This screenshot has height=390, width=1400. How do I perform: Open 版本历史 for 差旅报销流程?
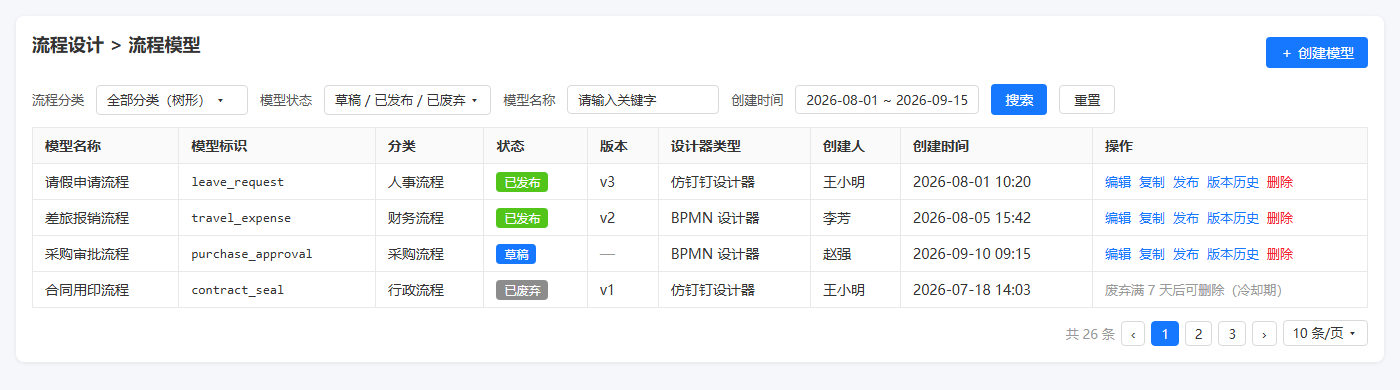[x=1233, y=218]
